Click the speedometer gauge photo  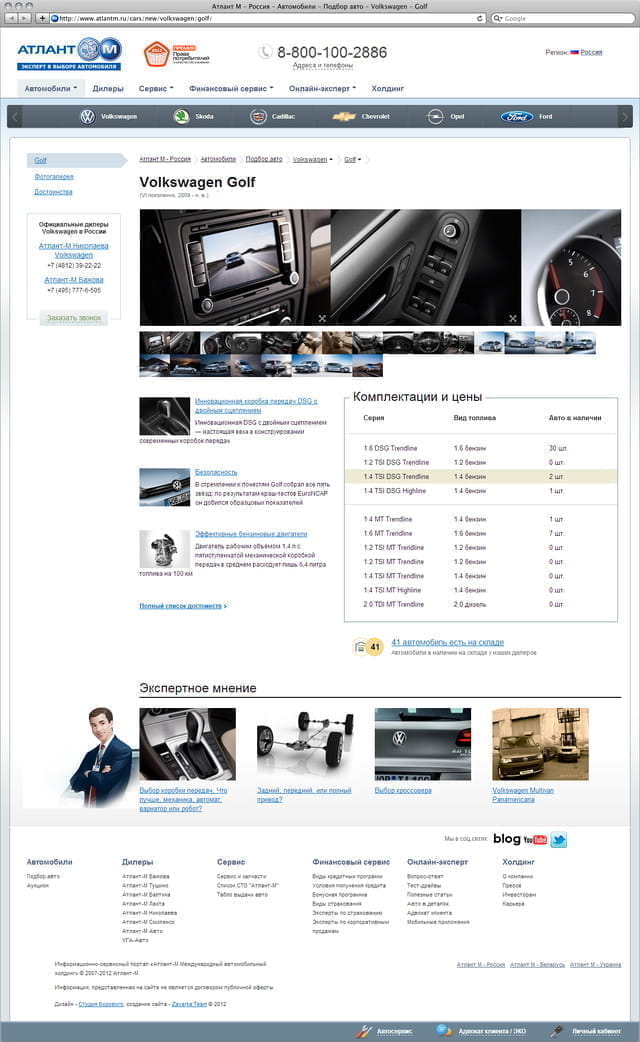[572, 267]
